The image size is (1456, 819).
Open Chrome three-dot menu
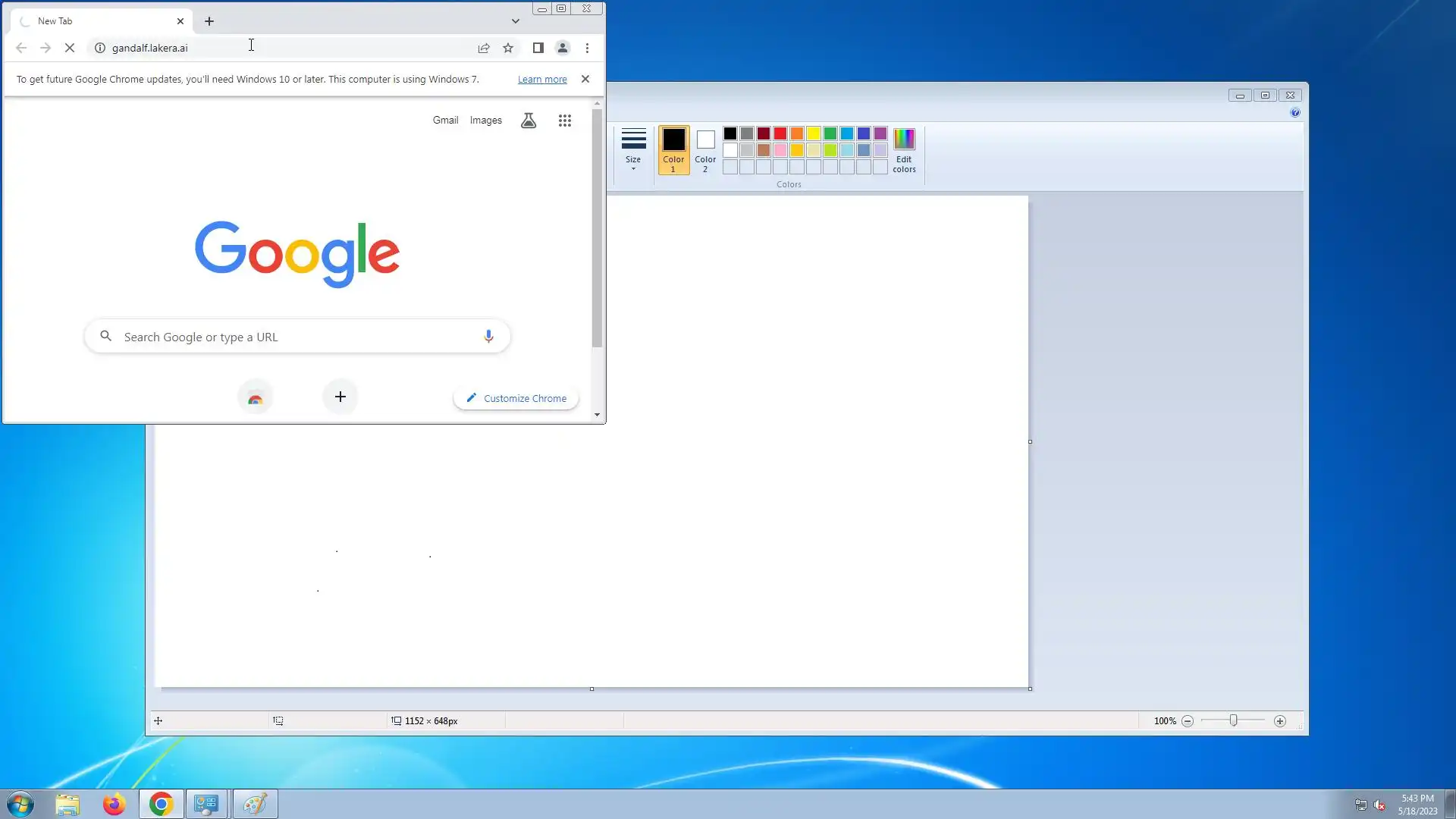click(x=587, y=48)
